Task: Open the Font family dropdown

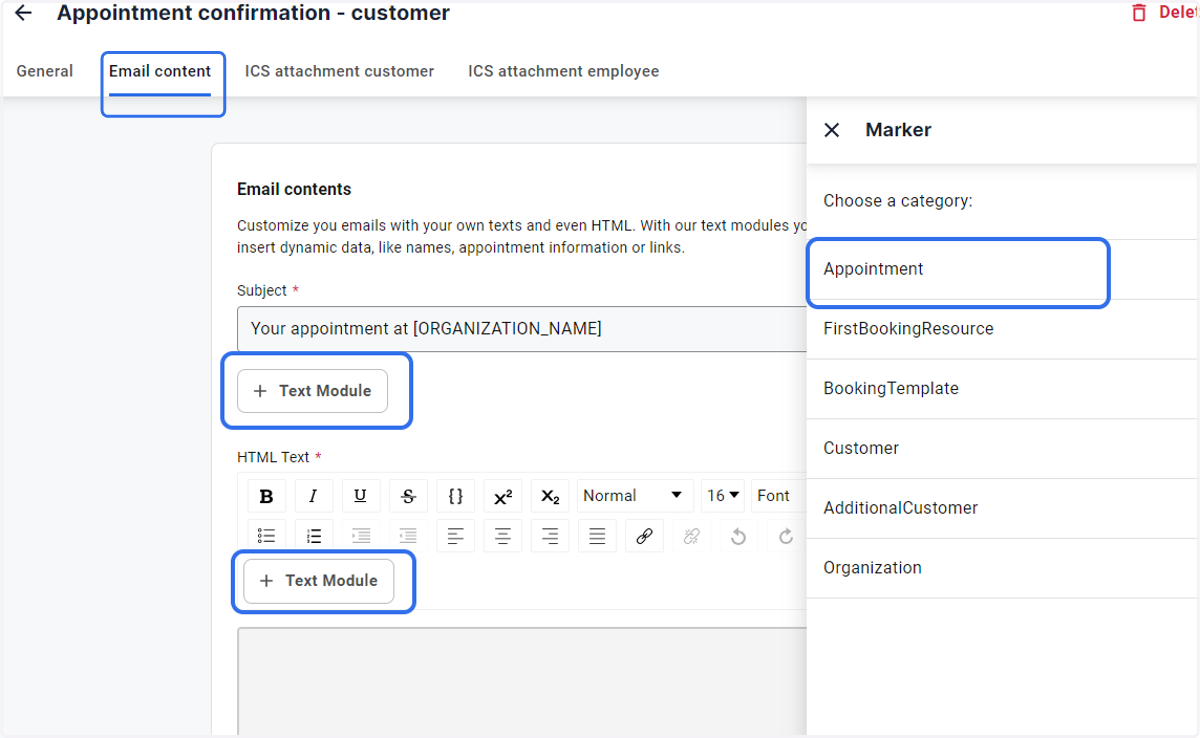Action: click(779, 496)
